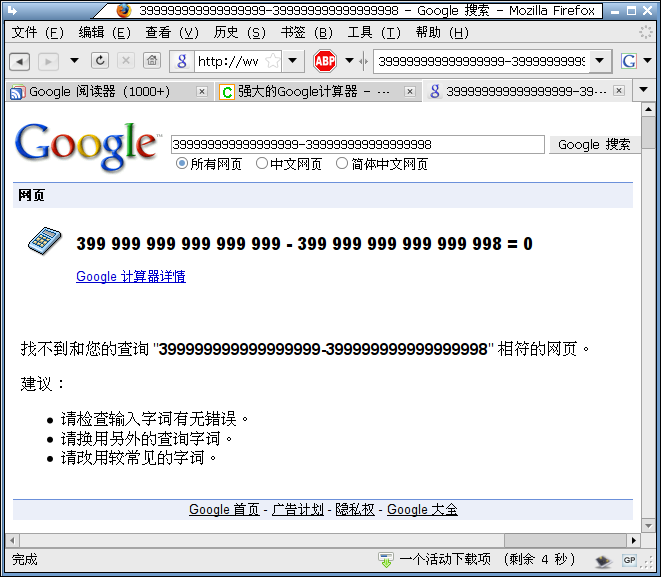
Task: Click the vertical scrollbar down arrow
Action: [x=648, y=526]
